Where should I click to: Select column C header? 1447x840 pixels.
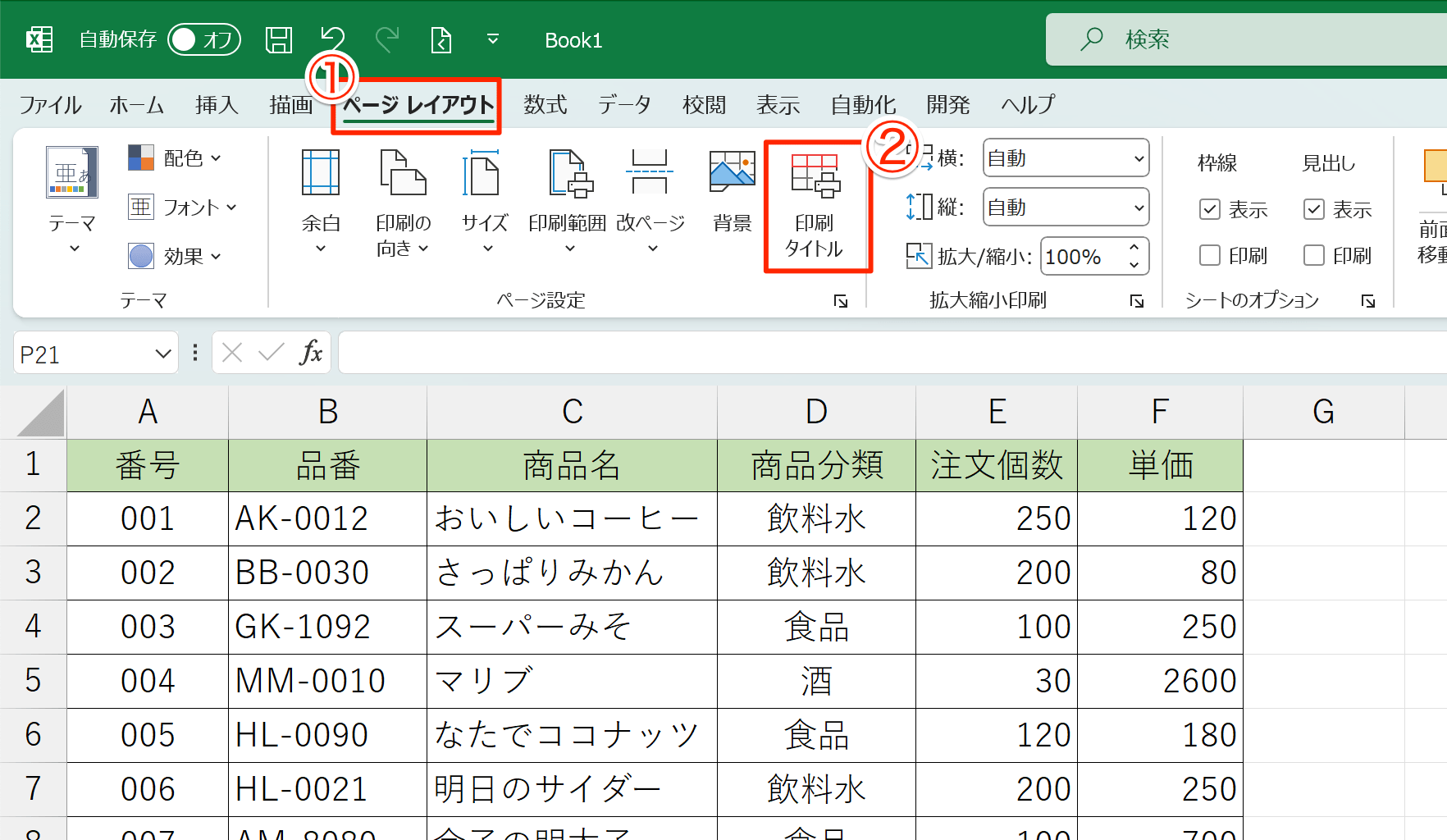(572, 412)
